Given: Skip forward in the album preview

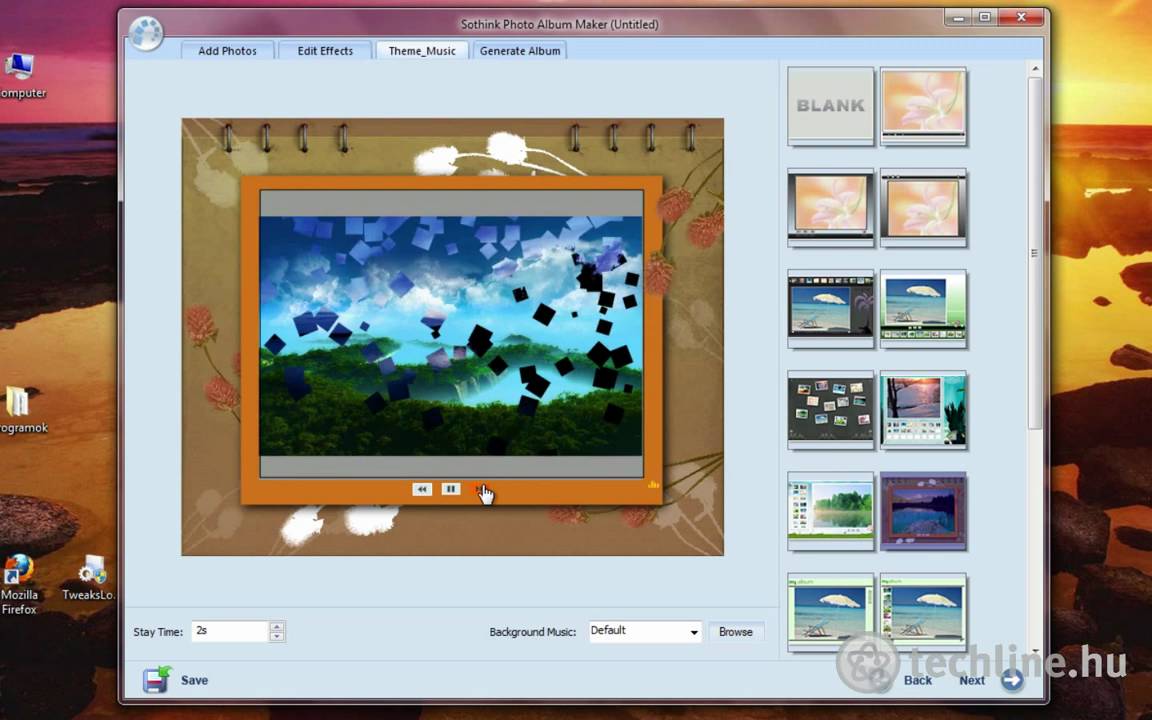Looking at the screenshot, I should click(x=478, y=489).
